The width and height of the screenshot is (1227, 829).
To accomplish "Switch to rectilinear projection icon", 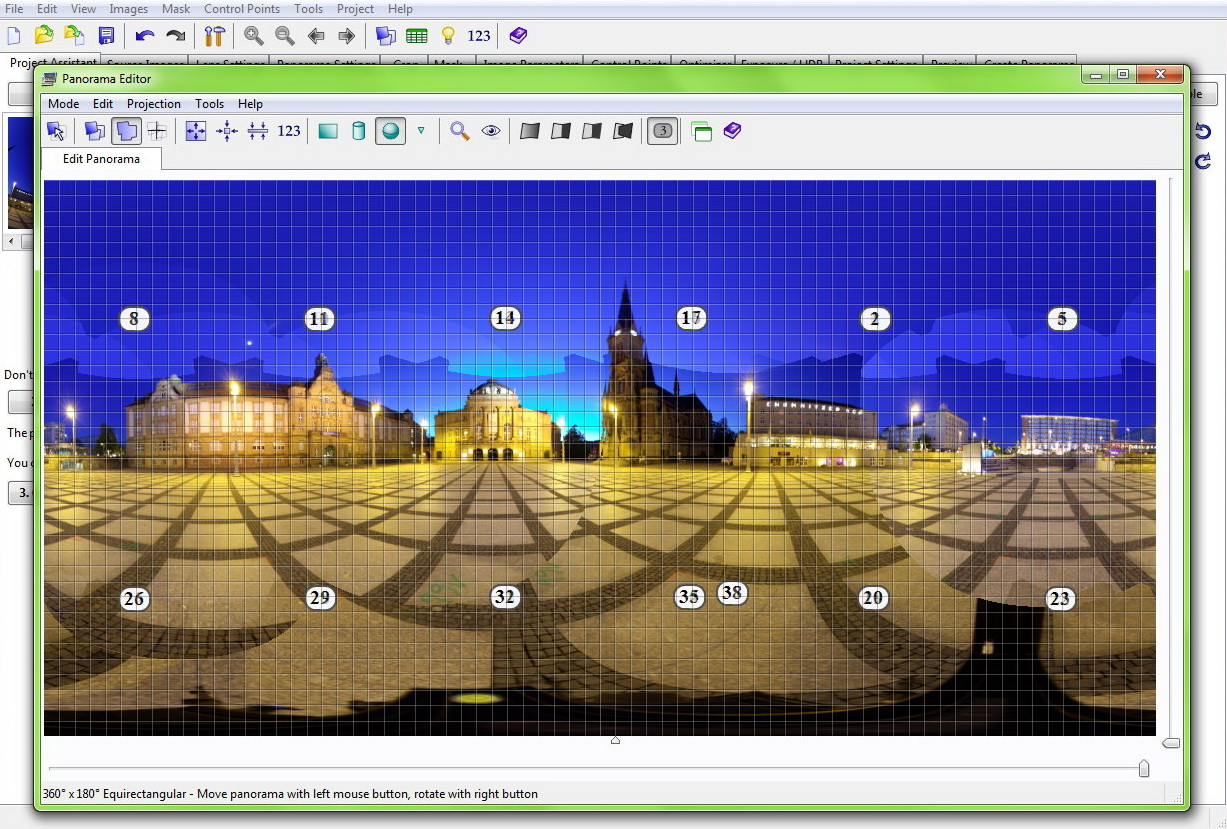I will click(328, 131).
